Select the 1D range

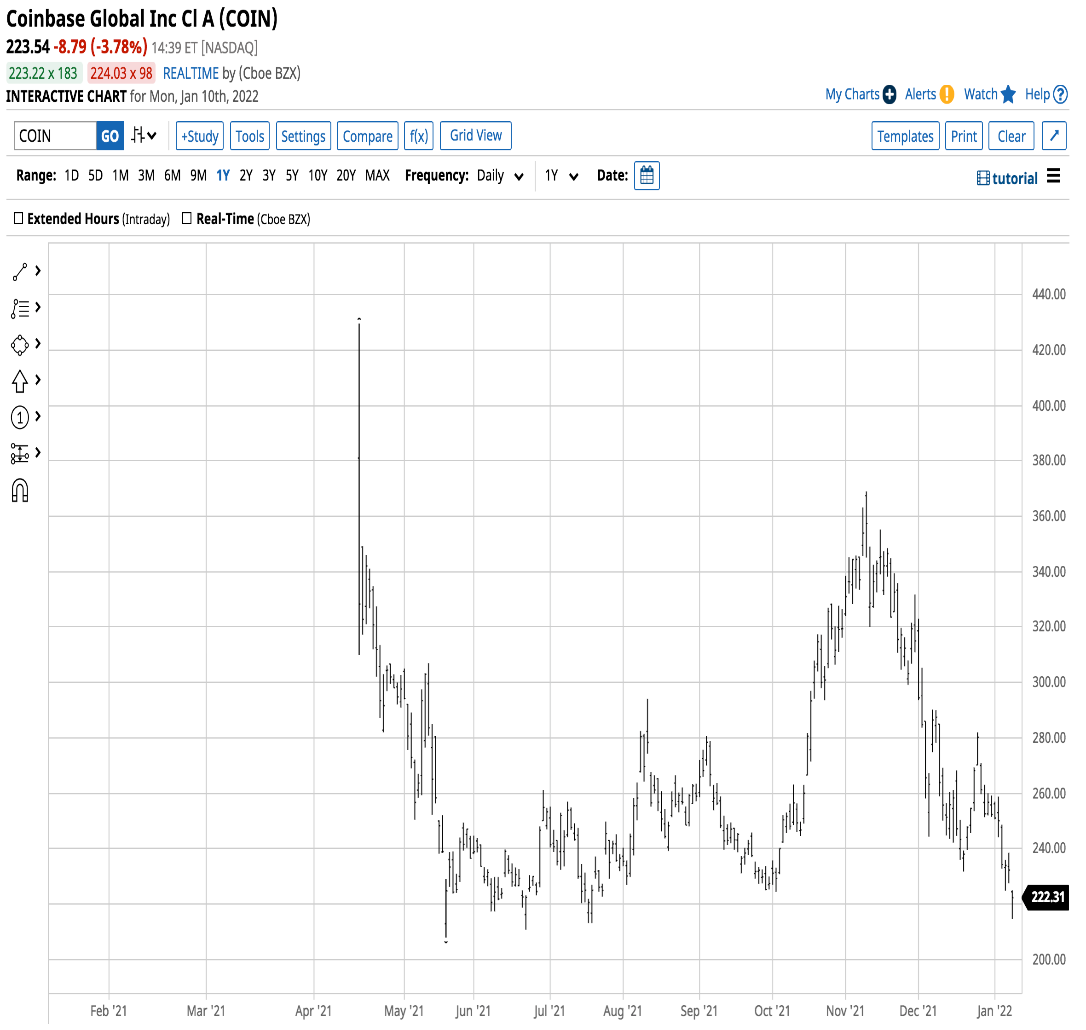71,175
